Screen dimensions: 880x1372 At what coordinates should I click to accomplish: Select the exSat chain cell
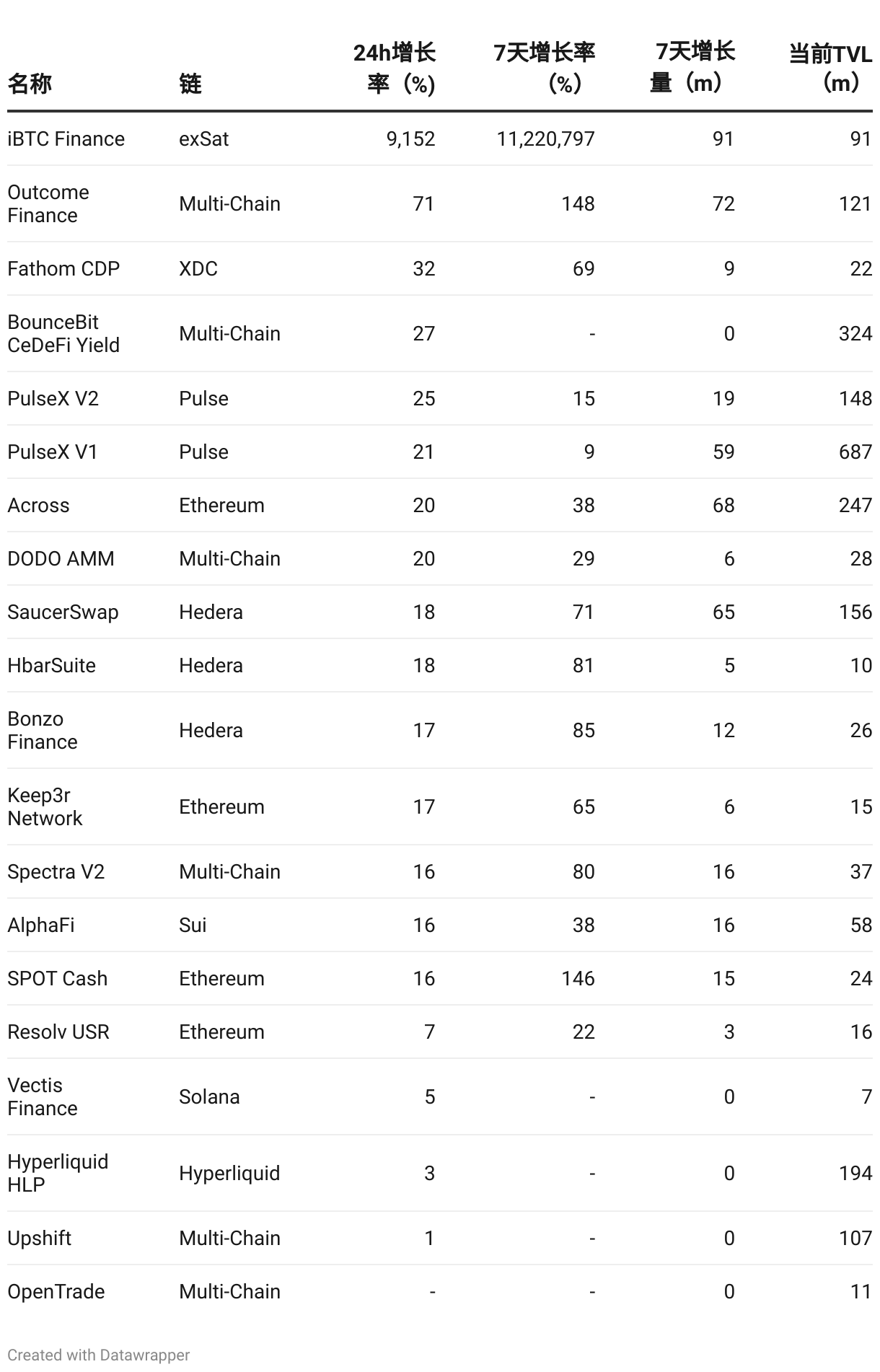point(203,138)
